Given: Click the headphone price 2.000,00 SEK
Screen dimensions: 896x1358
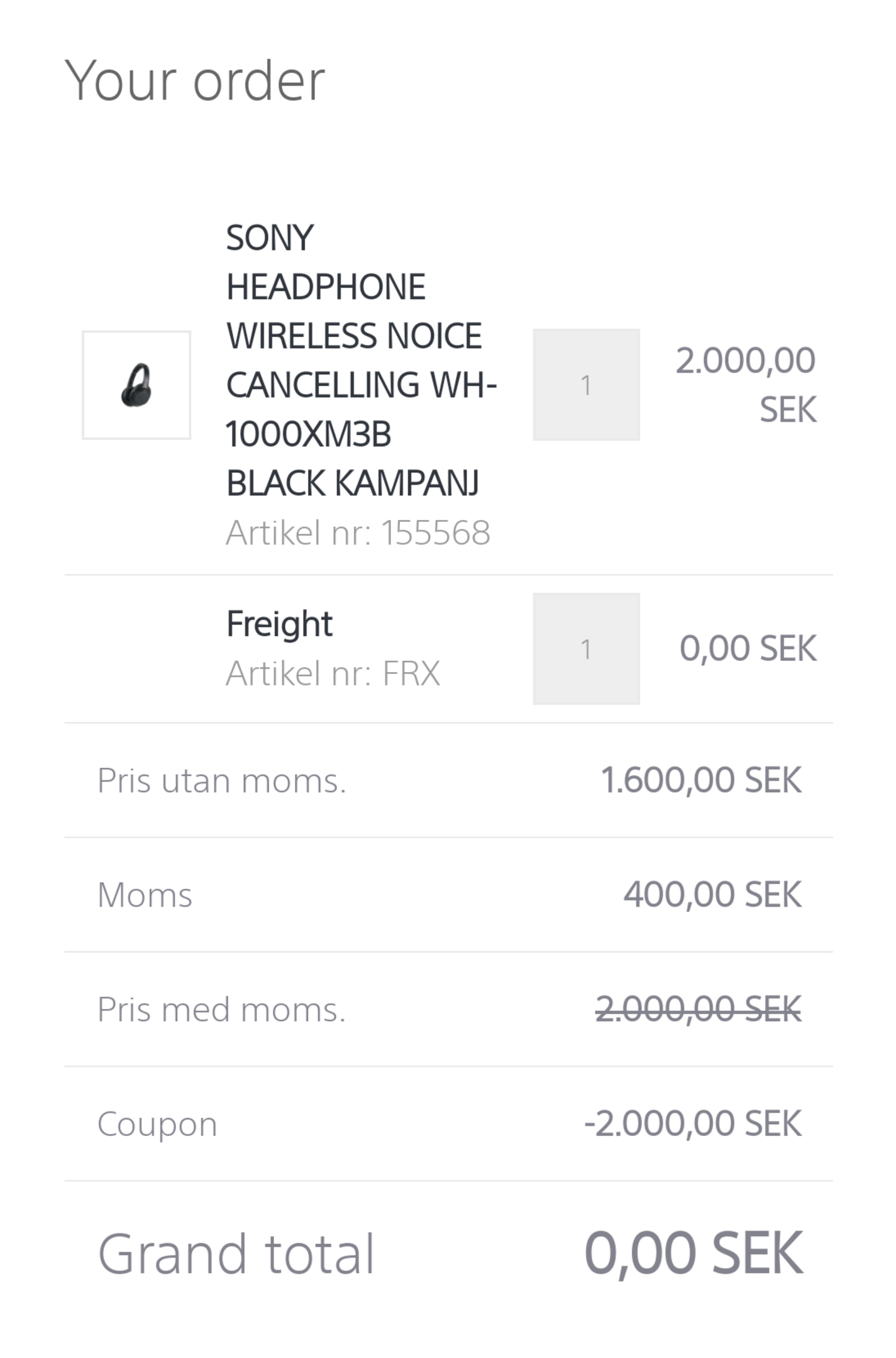Looking at the screenshot, I should point(746,385).
